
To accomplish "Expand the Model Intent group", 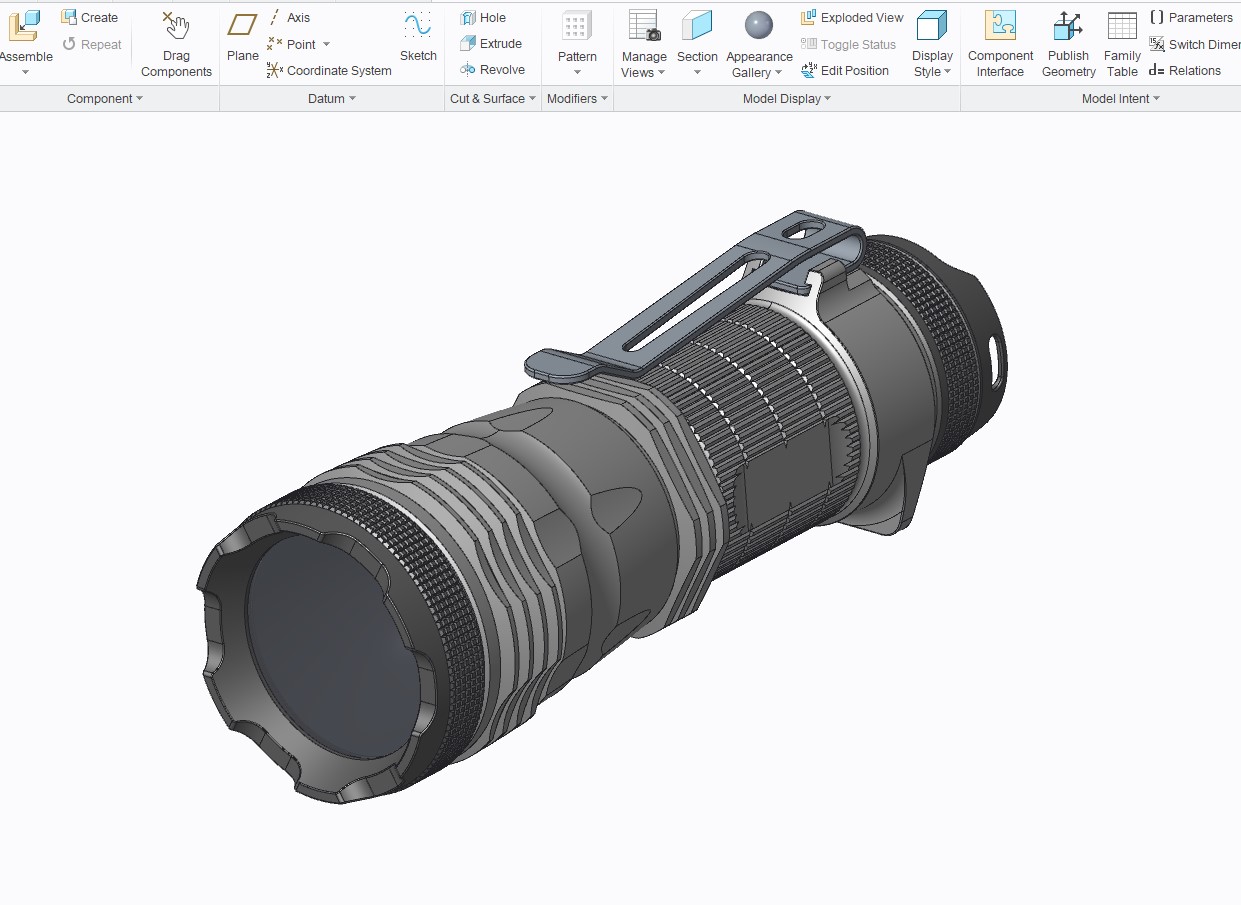I will click(x=1121, y=98).
